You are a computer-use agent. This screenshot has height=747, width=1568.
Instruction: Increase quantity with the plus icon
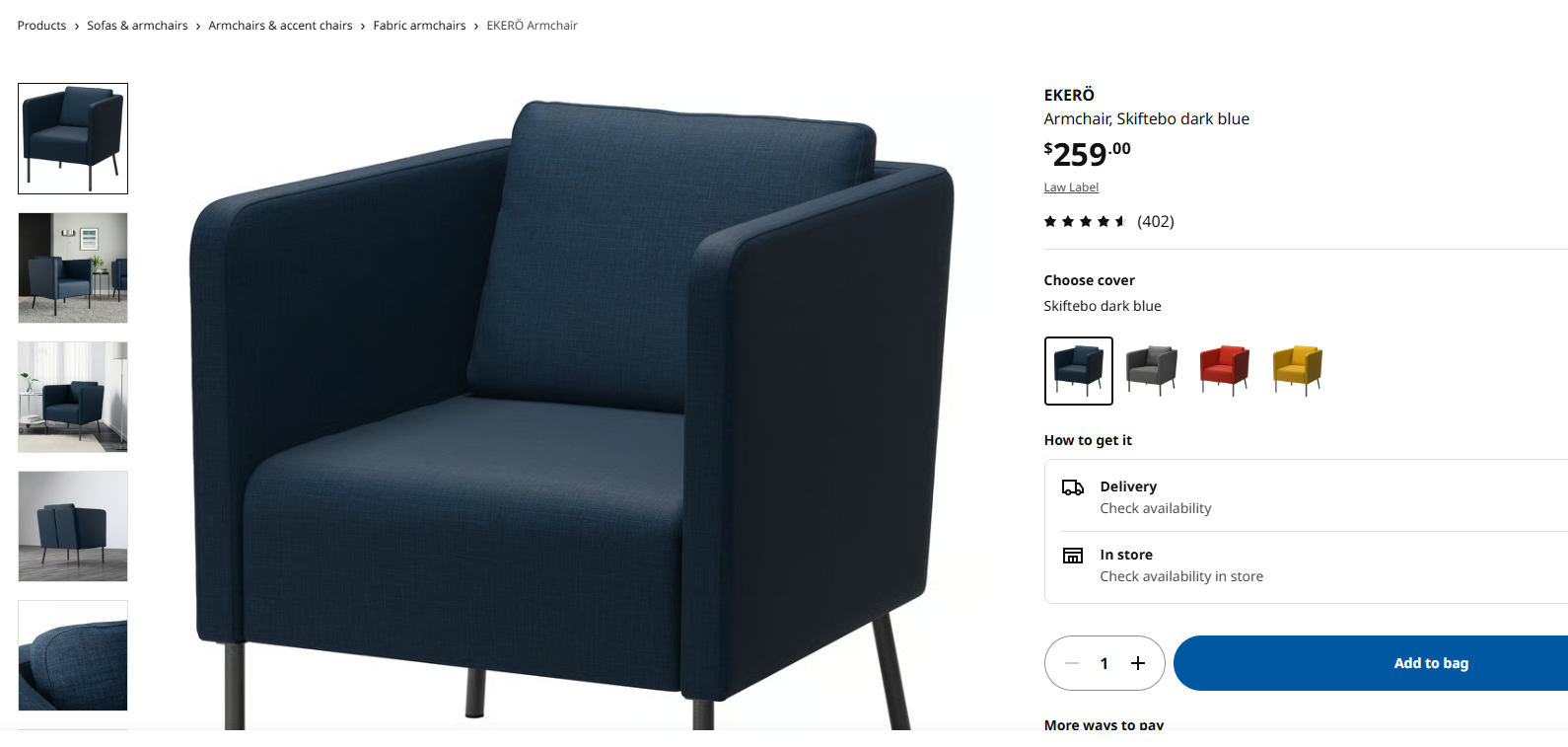point(1137,663)
